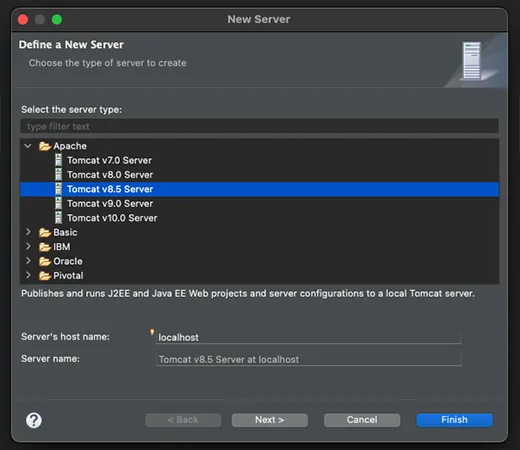
Task: Select the Apache label in tree
Action: (x=70, y=146)
